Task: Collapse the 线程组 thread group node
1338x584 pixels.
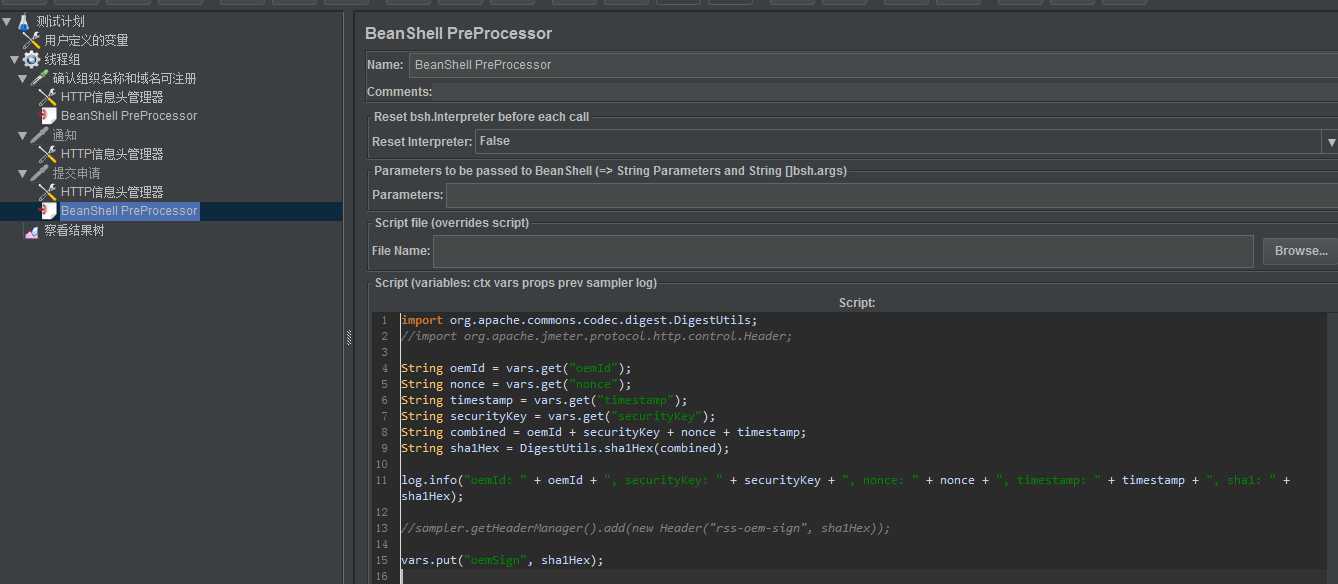Action: point(14,59)
